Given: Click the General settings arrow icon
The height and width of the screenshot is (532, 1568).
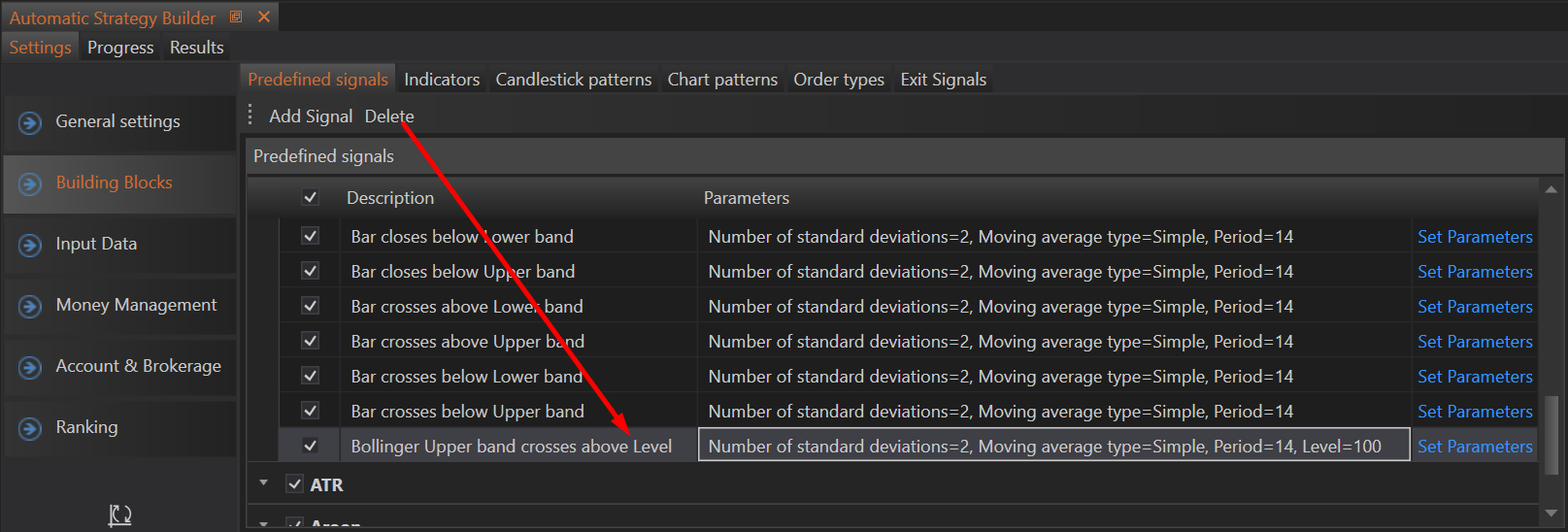Looking at the screenshot, I should point(30,123).
